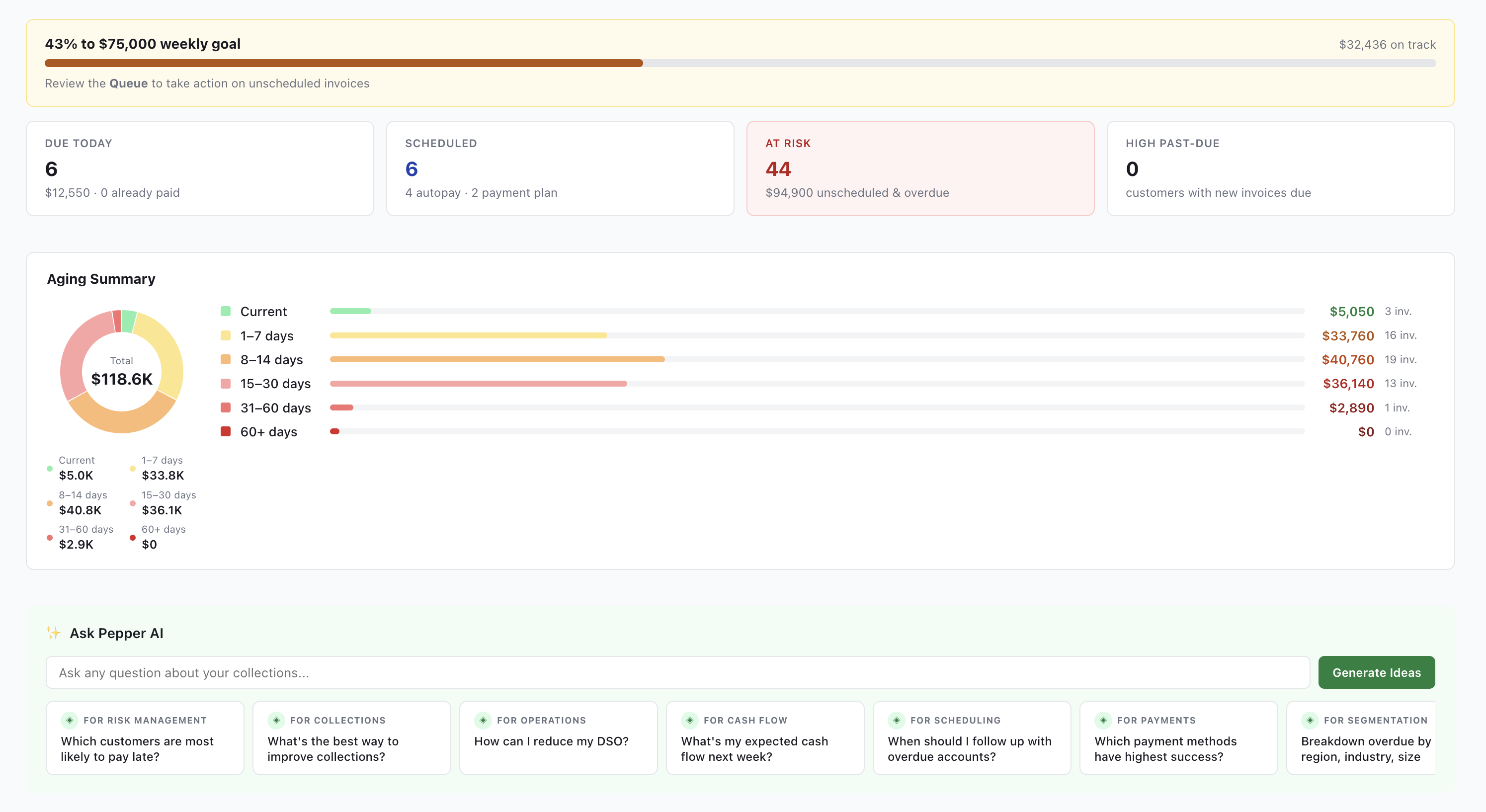The image size is (1486, 812).
Task: Click the sparkle icon beside Ask Pepper AI
Action: 54,633
